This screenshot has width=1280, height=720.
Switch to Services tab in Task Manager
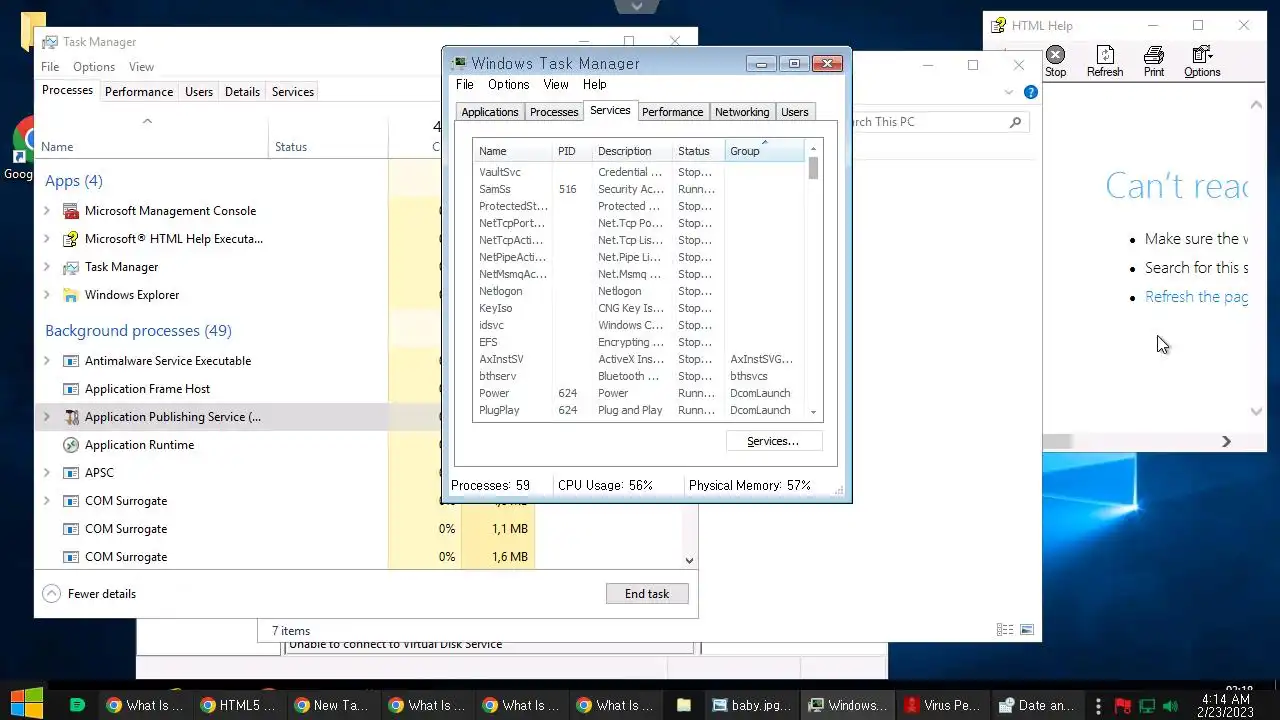tap(293, 92)
